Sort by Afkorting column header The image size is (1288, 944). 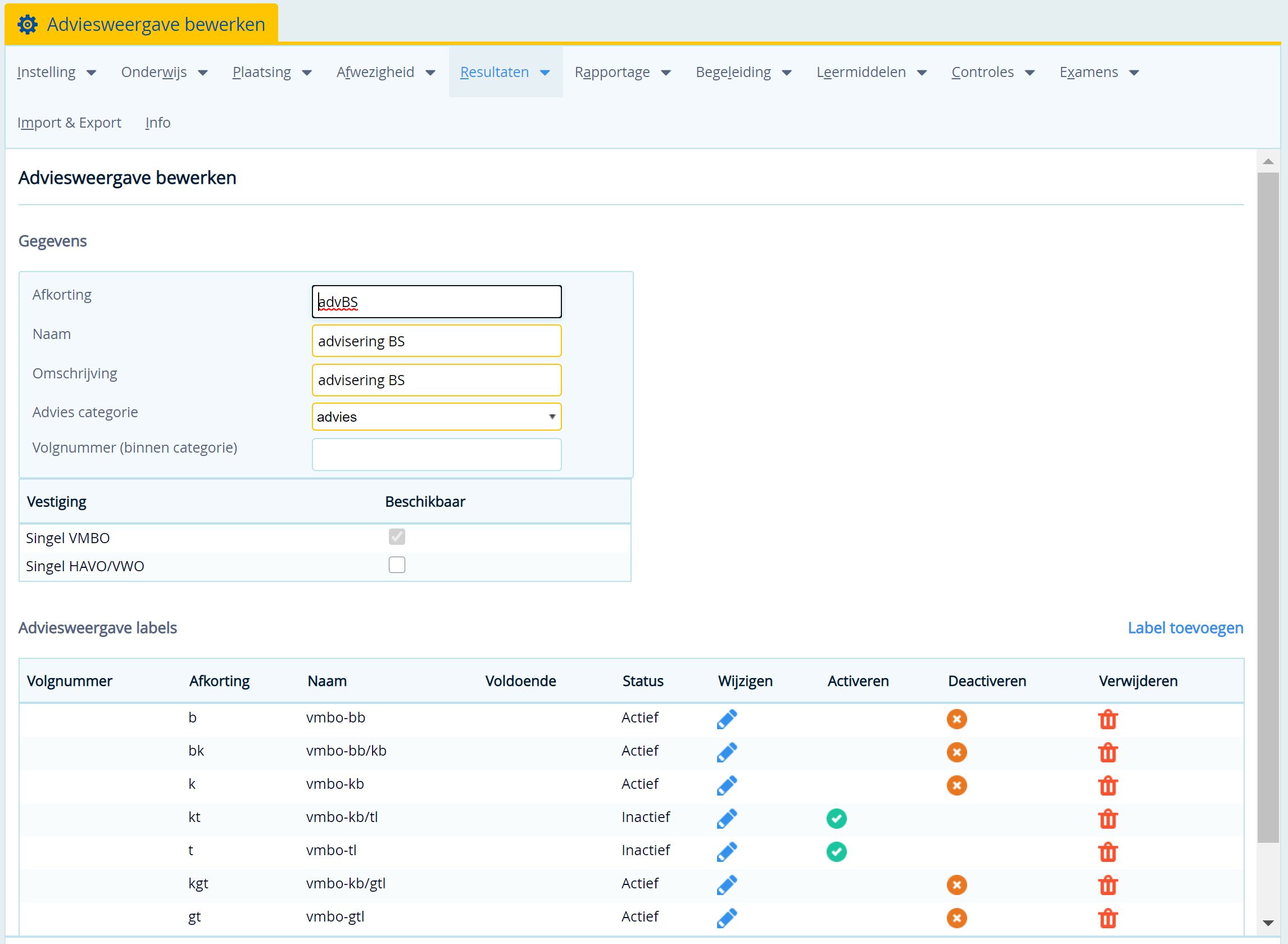click(x=219, y=680)
